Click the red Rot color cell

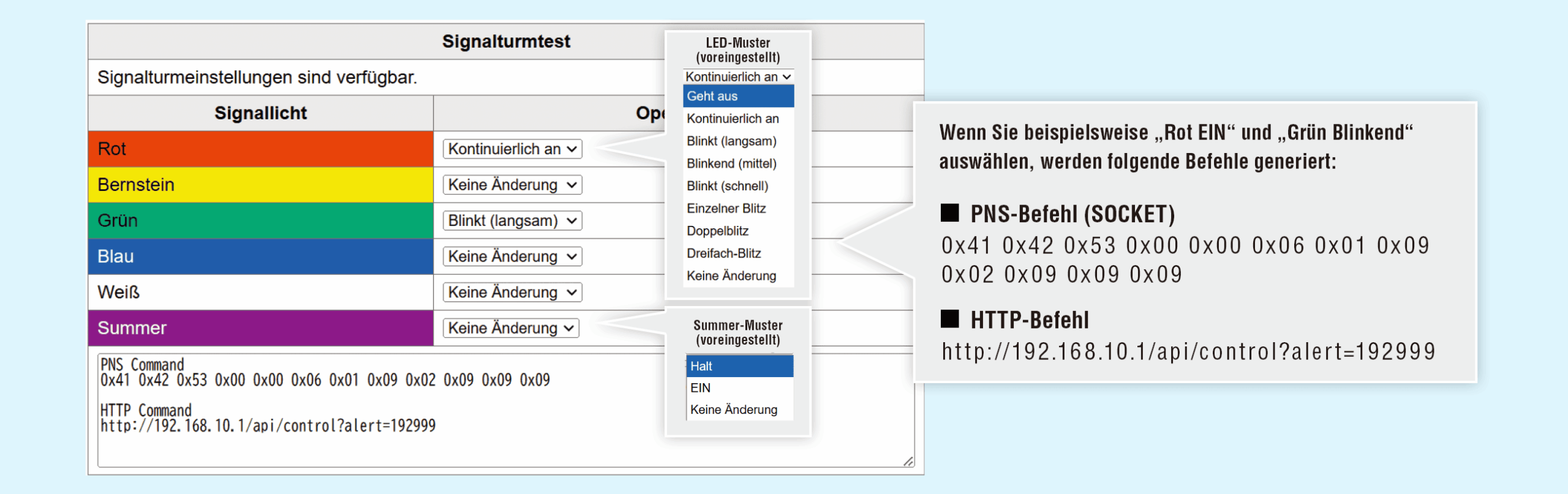pos(261,149)
